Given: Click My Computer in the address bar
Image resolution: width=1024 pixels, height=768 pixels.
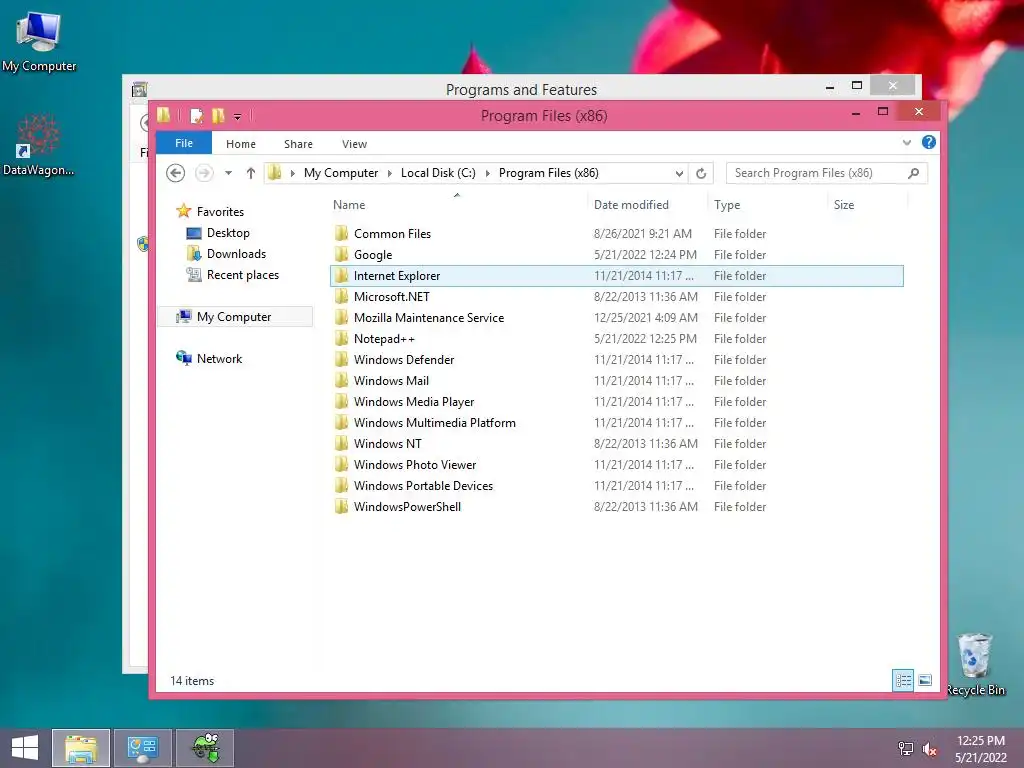Looking at the screenshot, I should [x=341, y=173].
